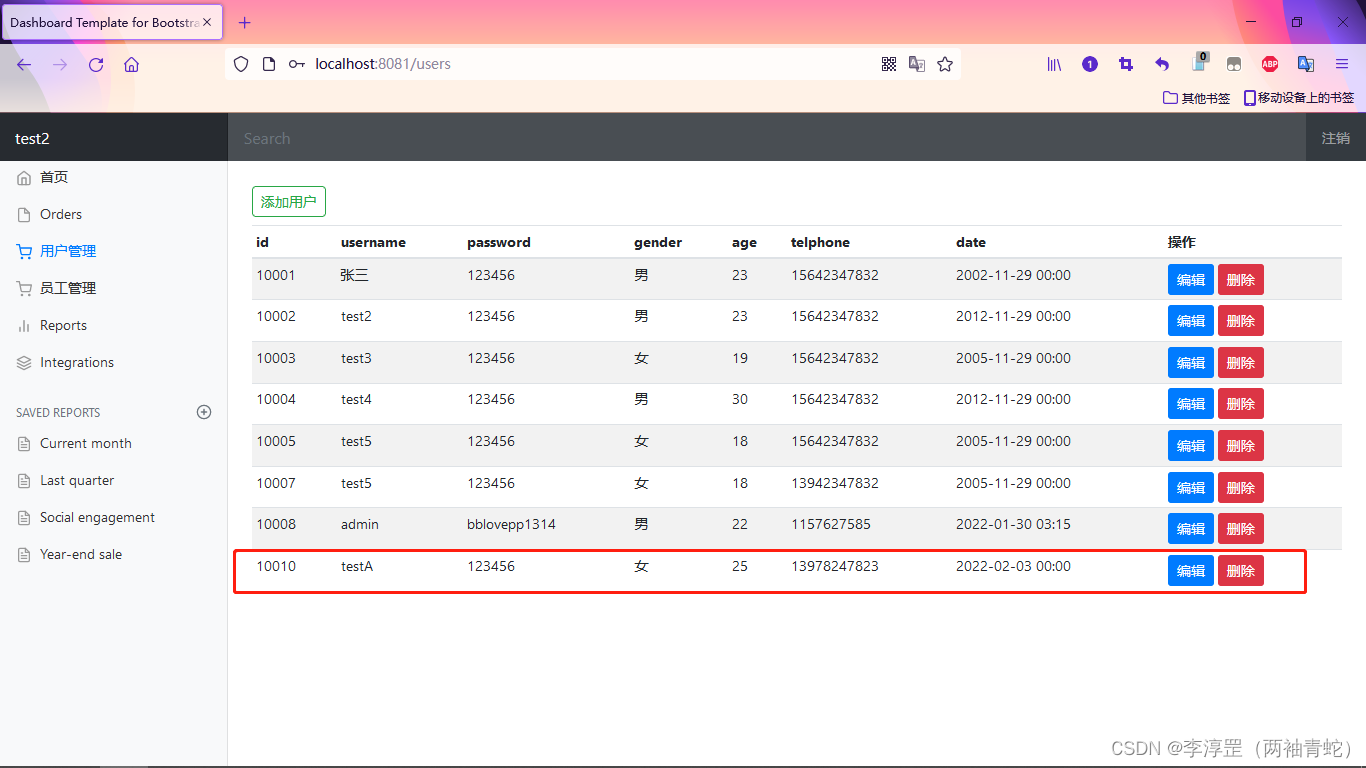Click 删除 for user 10002
The width and height of the screenshot is (1366, 768).
tap(1241, 321)
